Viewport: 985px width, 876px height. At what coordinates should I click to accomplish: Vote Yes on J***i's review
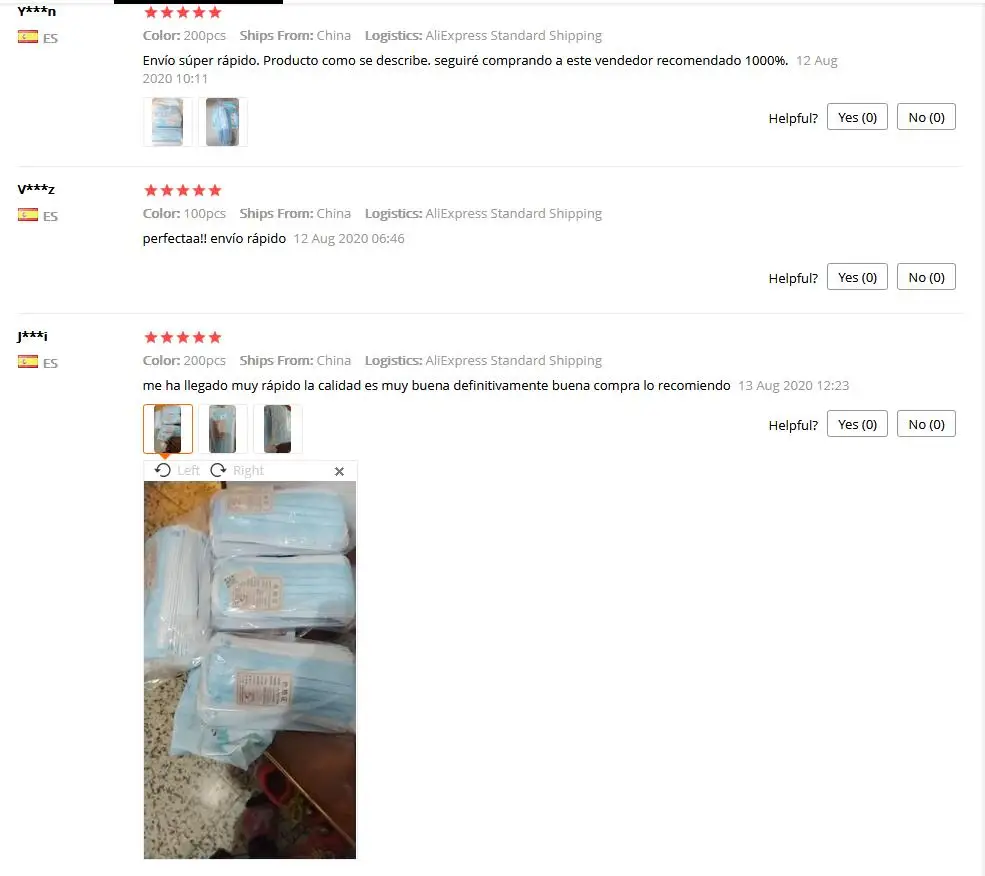tap(857, 424)
